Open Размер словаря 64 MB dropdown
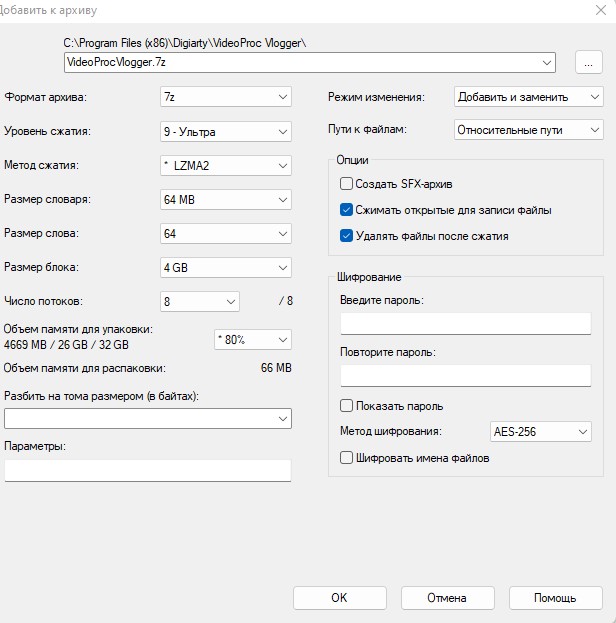Screen dimensions: 616x623 coord(225,199)
